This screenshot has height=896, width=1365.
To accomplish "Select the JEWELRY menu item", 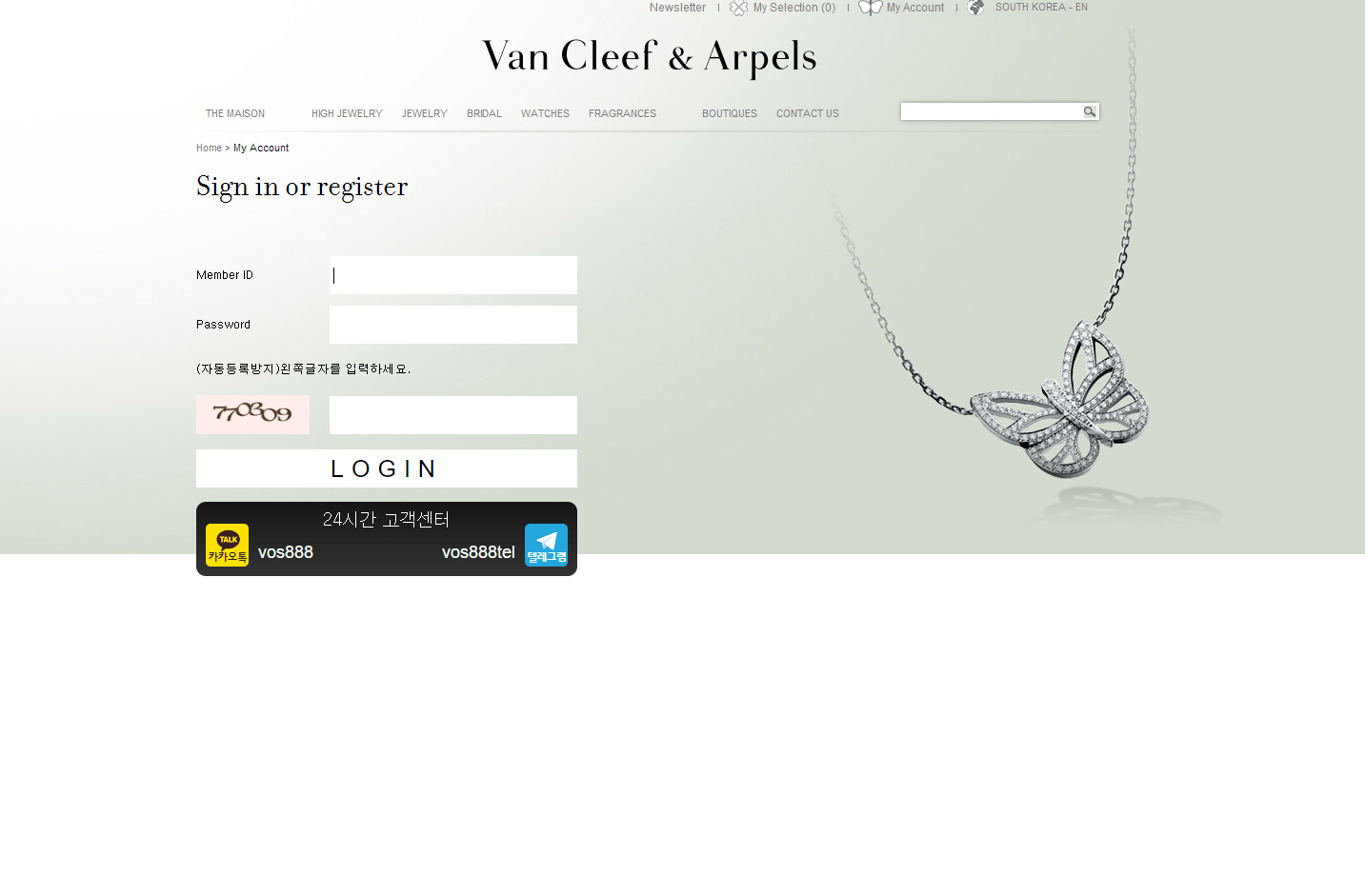I will (x=425, y=113).
